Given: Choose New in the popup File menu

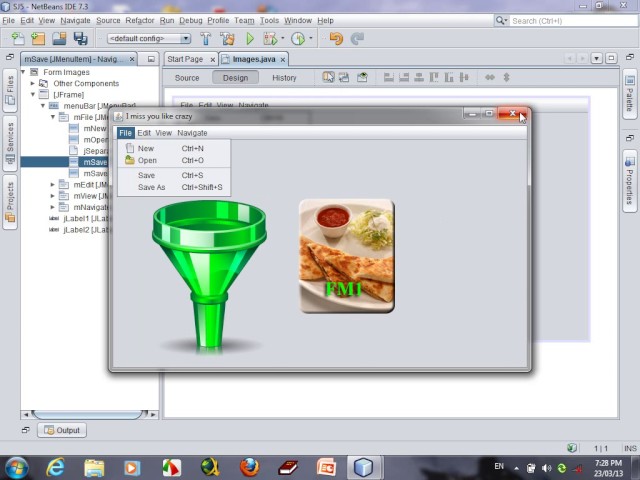Looking at the screenshot, I should pos(174,148).
